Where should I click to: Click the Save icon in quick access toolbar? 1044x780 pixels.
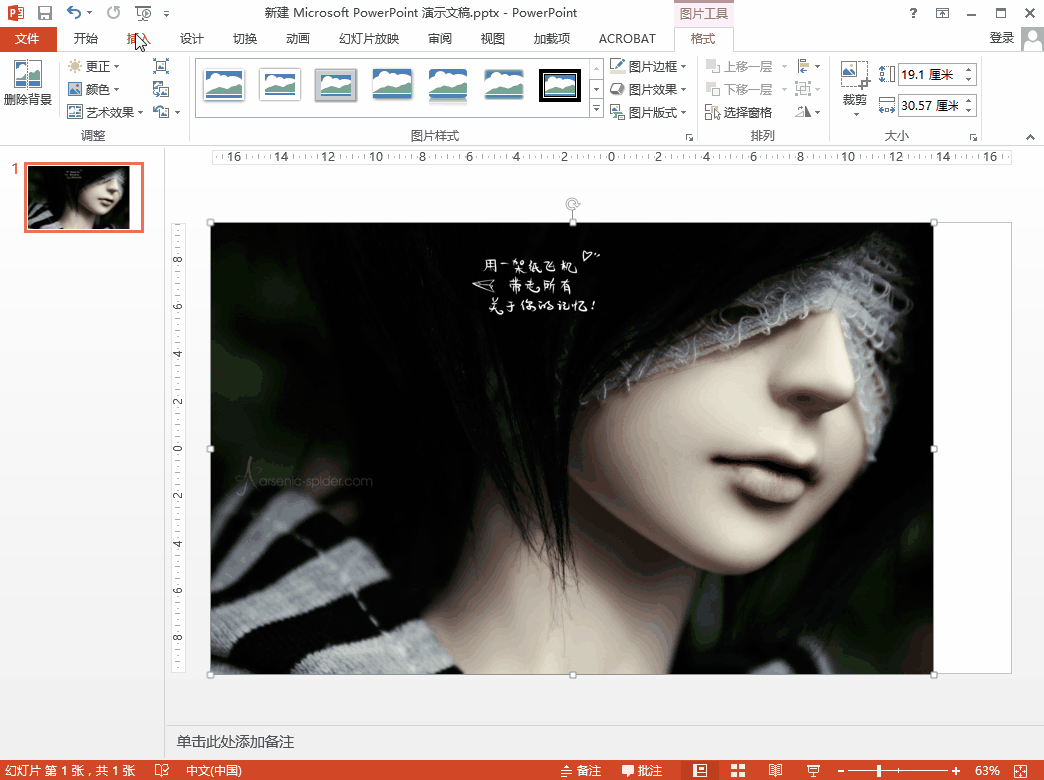[x=45, y=13]
